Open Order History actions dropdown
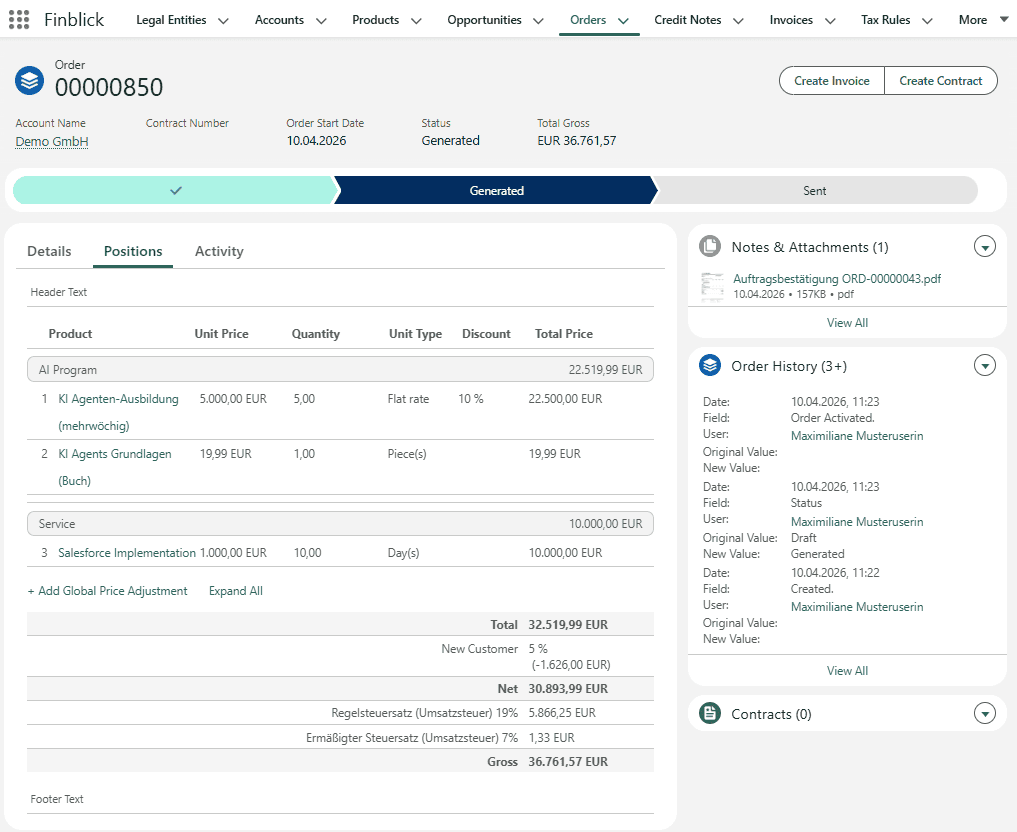The height and width of the screenshot is (832, 1017). 985,366
